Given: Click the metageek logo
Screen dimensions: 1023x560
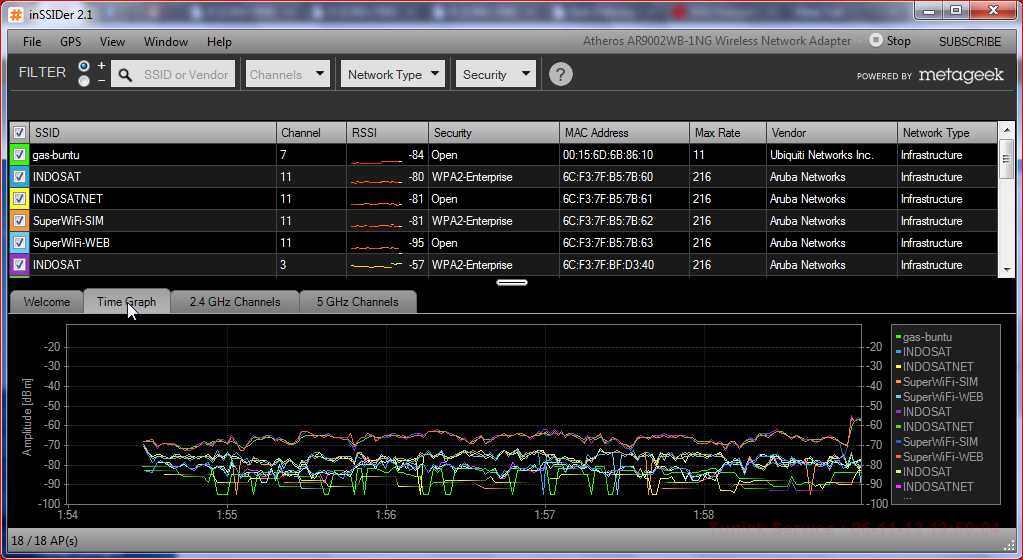Looking at the screenshot, I should click(961, 75).
